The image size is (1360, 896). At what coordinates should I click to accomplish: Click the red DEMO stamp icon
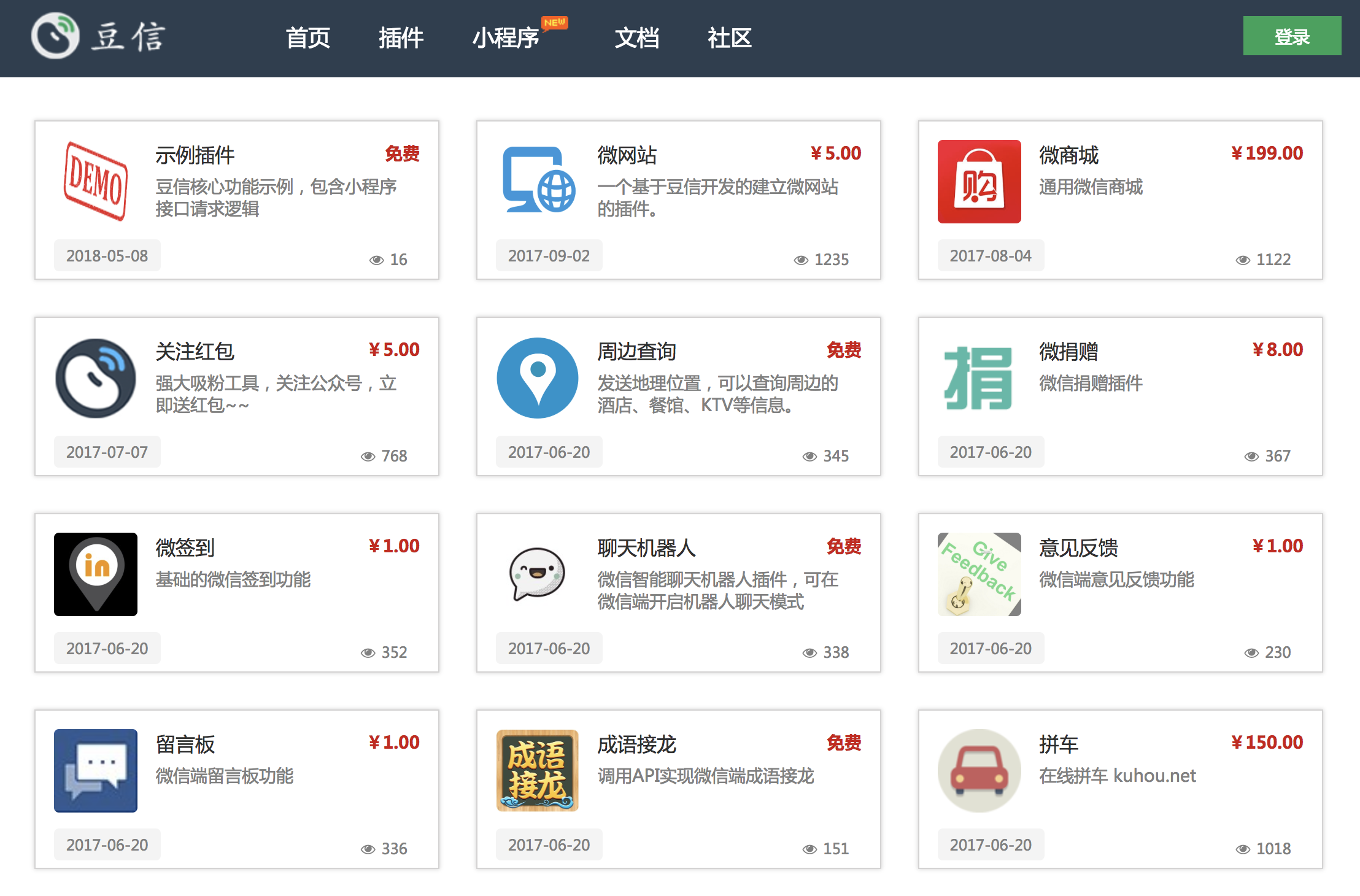[x=96, y=181]
